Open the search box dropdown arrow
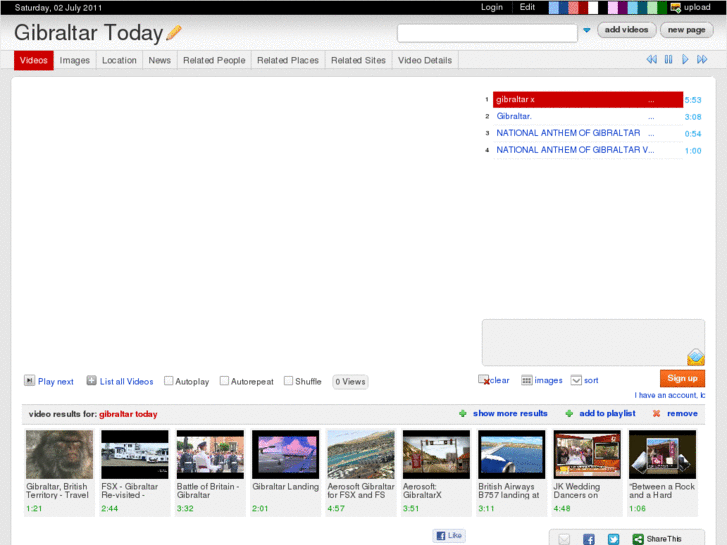Screen dimensions: 727x545 [587, 30]
